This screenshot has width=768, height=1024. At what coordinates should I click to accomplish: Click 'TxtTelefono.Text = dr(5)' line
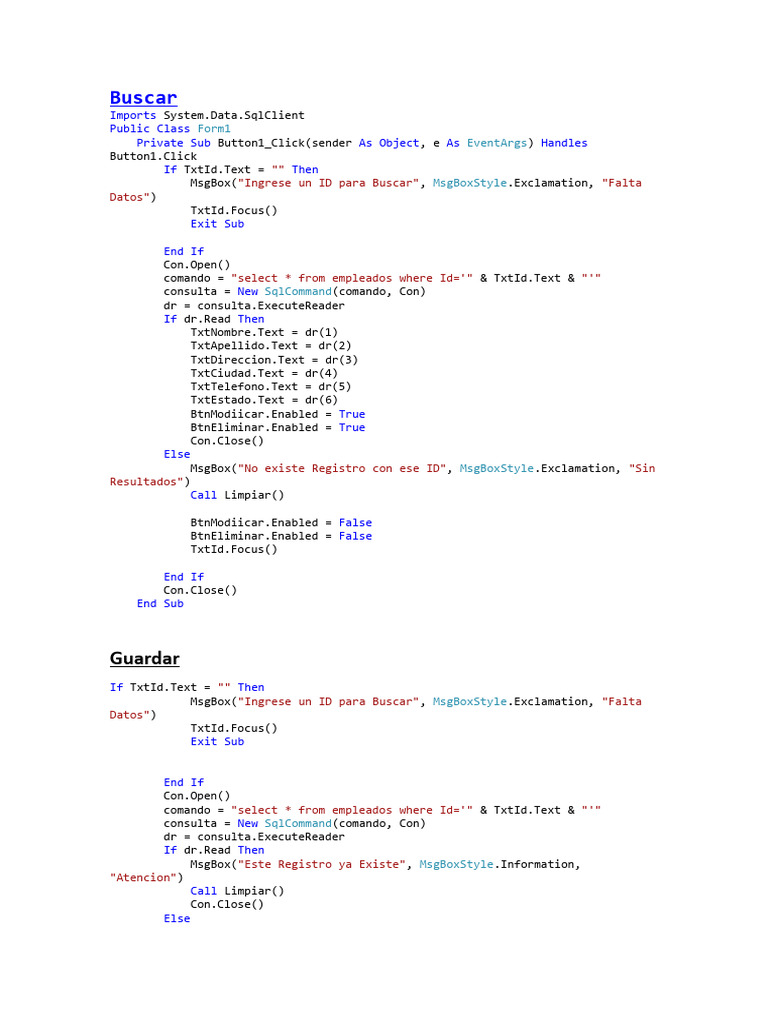point(271,387)
